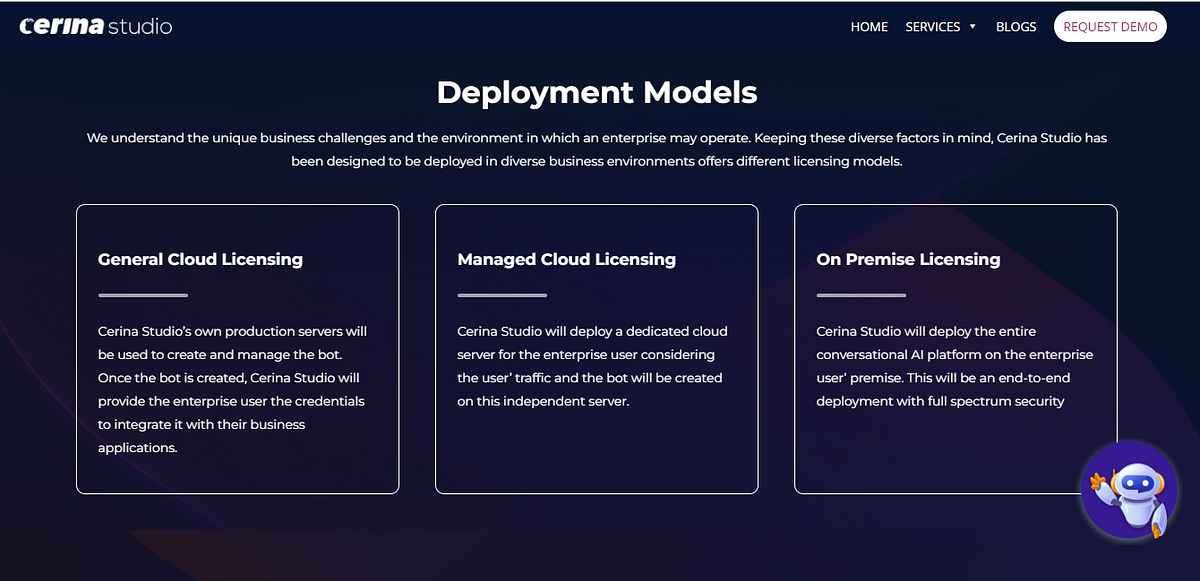Open the SERVICES menu

click(x=933, y=27)
